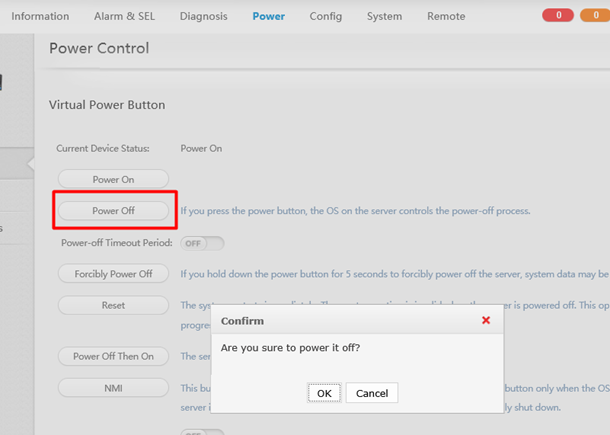Navigate to the System tab
Image resolution: width=610 pixels, height=435 pixels.
pyautogui.click(x=384, y=16)
